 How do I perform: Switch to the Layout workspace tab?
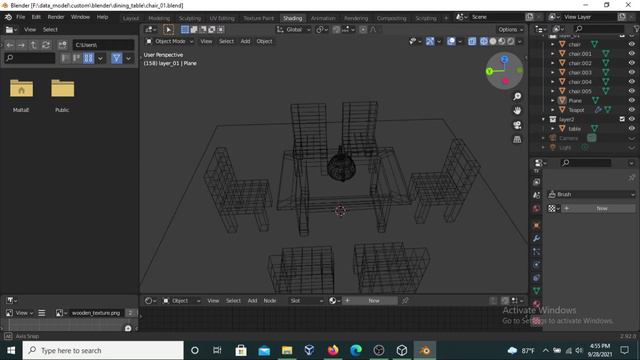pyautogui.click(x=131, y=18)
